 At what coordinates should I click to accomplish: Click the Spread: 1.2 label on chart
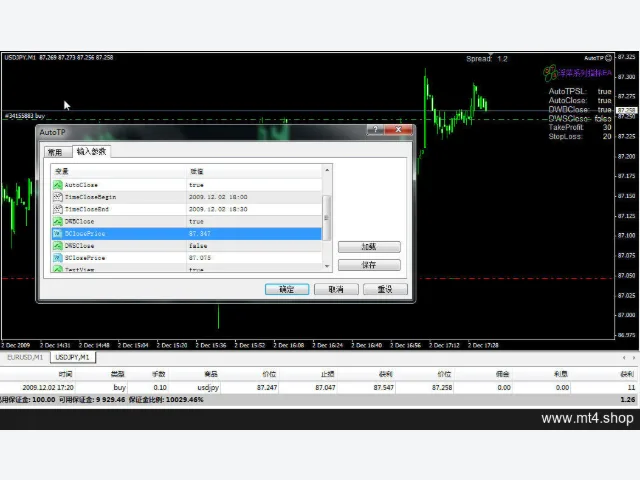[x=487, y=59]
